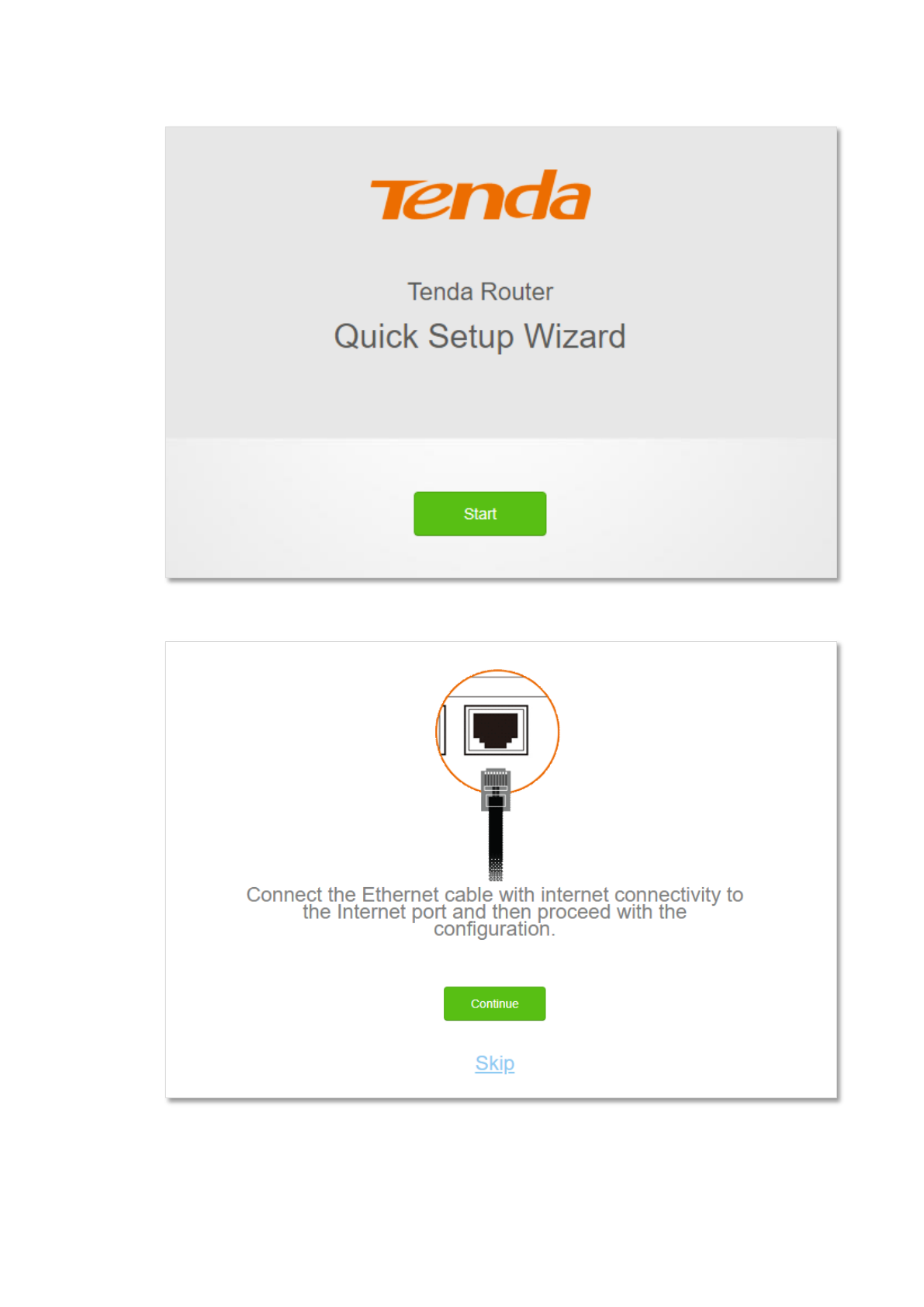This screenshot has height=1307, width=924.
Task: Click the Ethernet port illustration
Action: (x=496, y=730)
